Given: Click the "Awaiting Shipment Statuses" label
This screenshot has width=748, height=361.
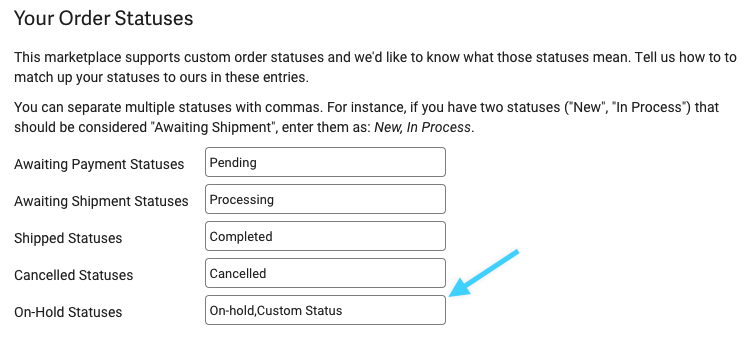Looking at the screenshot, I should [x=101, y=201].
